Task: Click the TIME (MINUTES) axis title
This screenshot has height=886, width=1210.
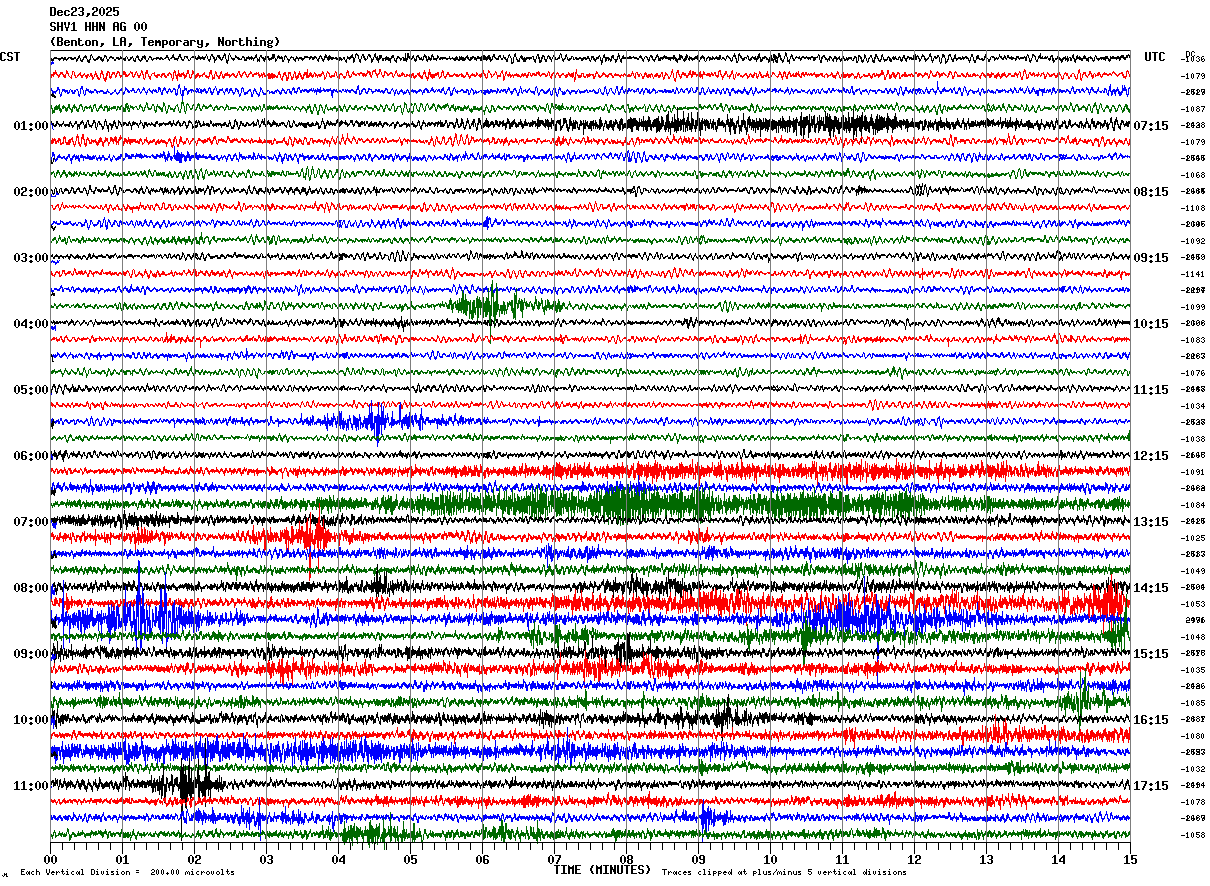Action: (602, 870)
